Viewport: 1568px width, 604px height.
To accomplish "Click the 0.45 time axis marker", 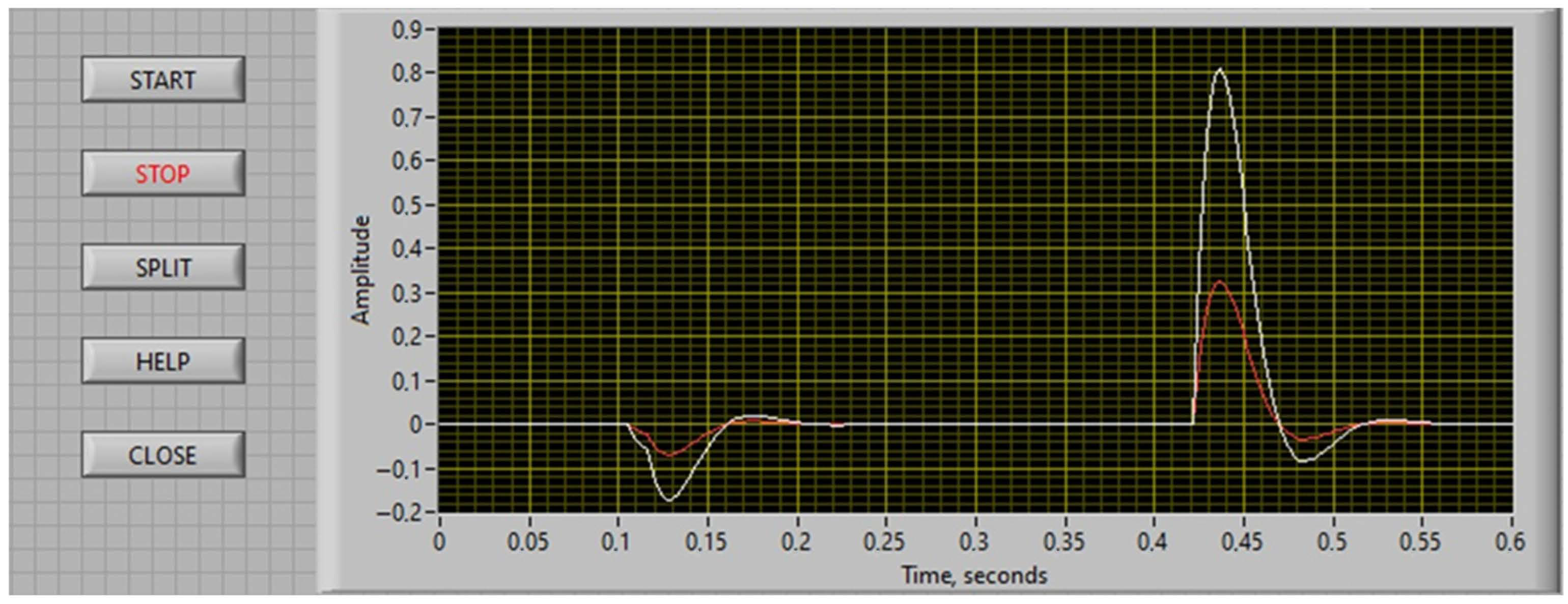I will (1242, 542).
